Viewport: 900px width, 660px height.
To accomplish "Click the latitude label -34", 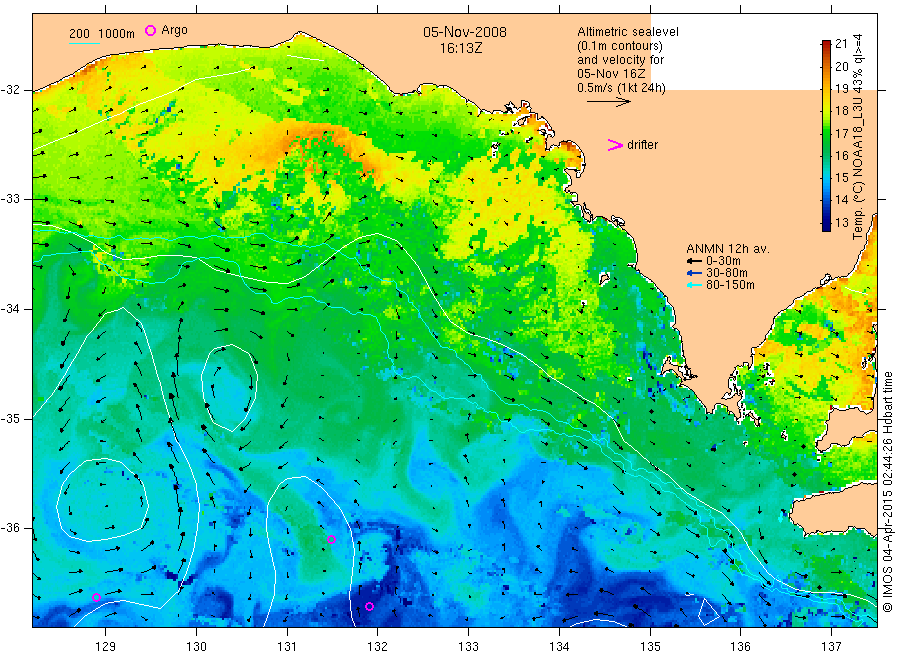I will [10, 309].
